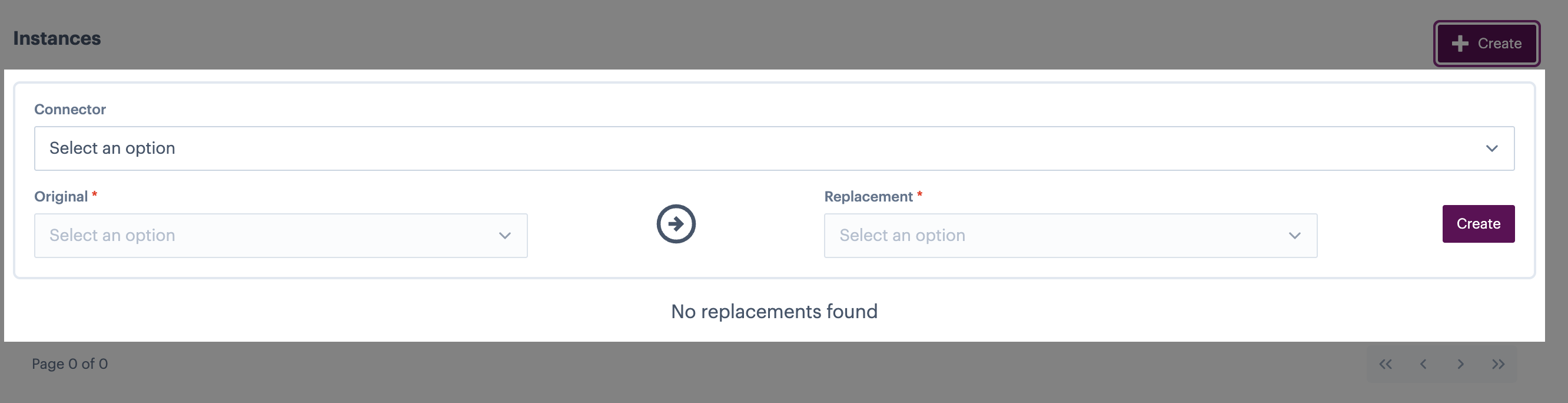This screenshot has height=403, width=1568.
Task: Click the chevron arrow in the Connector dropdown
Action: (1491, 148)
